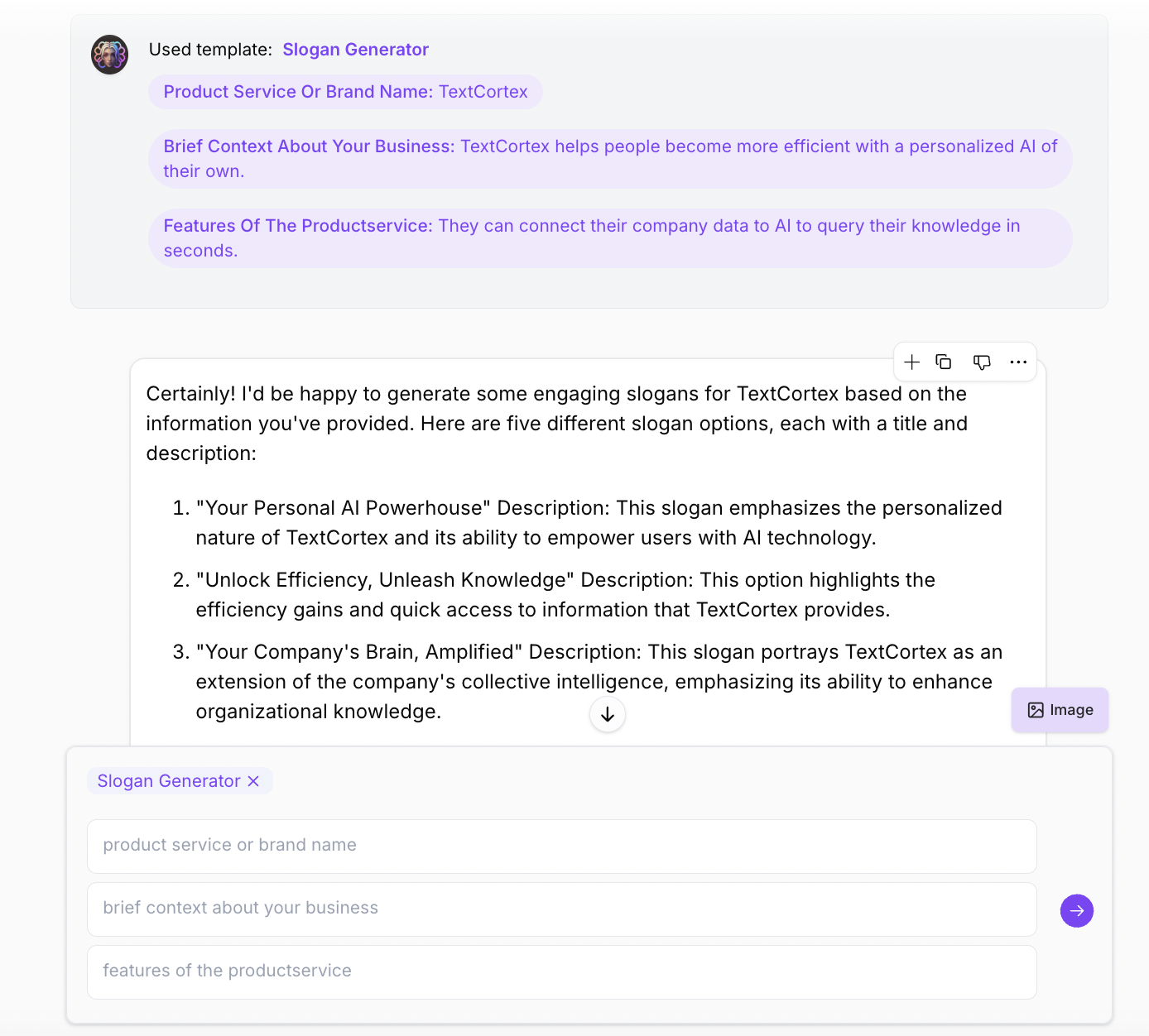Click the Slogan Generator chip label
This screenshot has height=1036, width=1149.
[x=169, y=781]
